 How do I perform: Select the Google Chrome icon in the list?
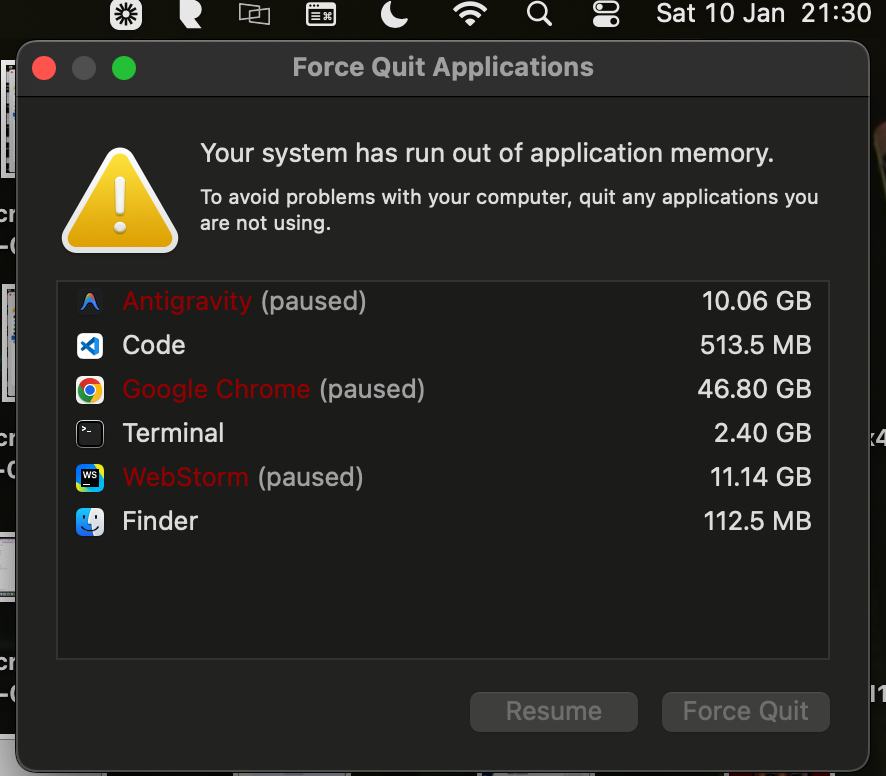90,389
